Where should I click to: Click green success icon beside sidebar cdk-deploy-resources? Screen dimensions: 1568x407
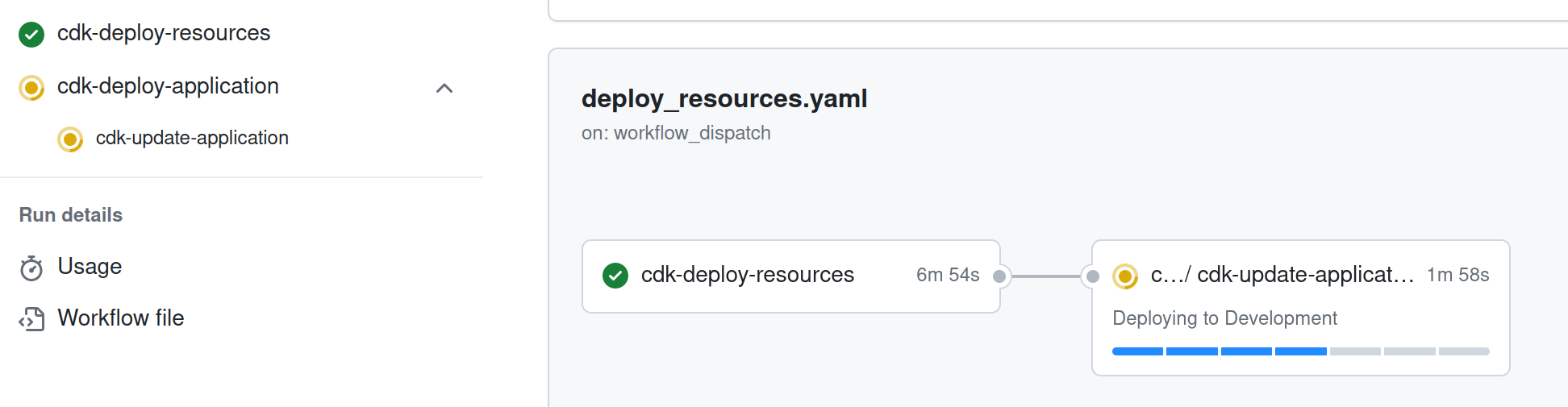pos(31,35)
